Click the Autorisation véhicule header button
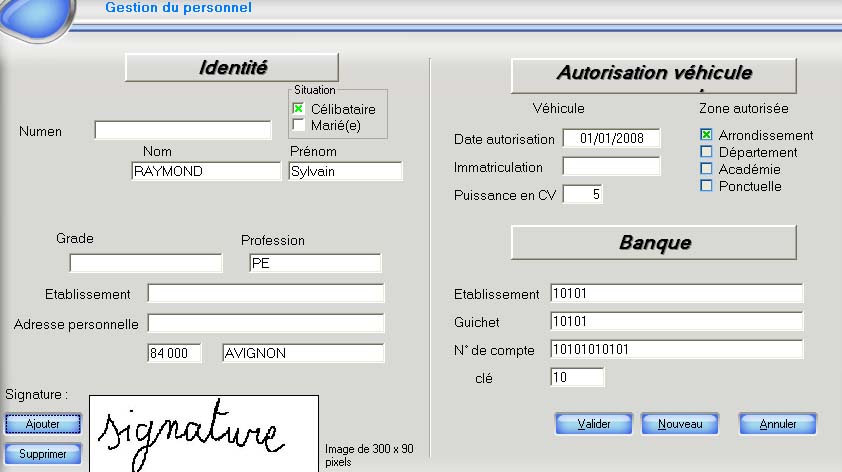The width and height of the screenshot is (842, 472). pyautogui.click(x=653, y=74)
